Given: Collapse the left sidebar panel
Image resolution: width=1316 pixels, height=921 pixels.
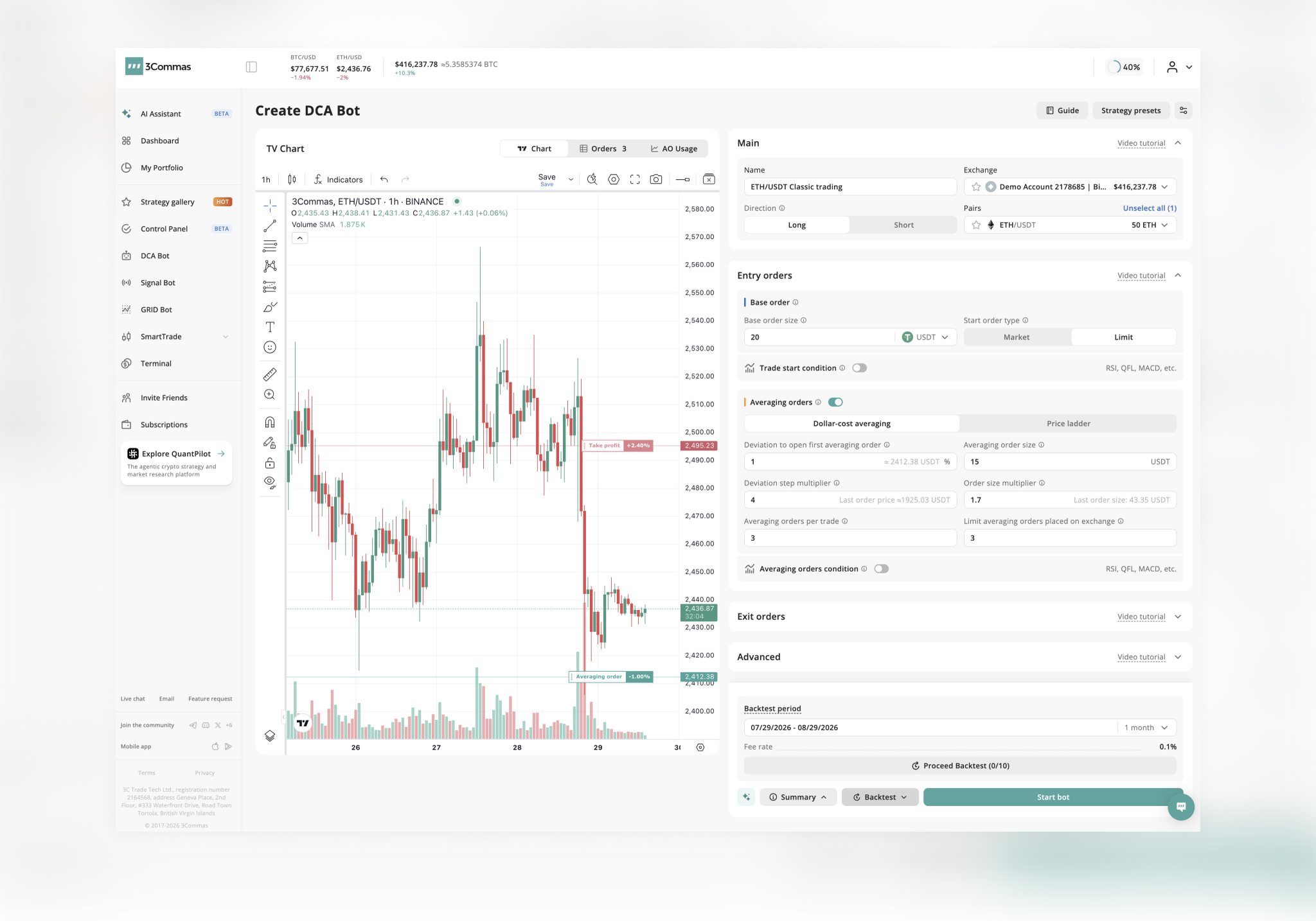Looking at the screenshot, I should tap(251, 67).
